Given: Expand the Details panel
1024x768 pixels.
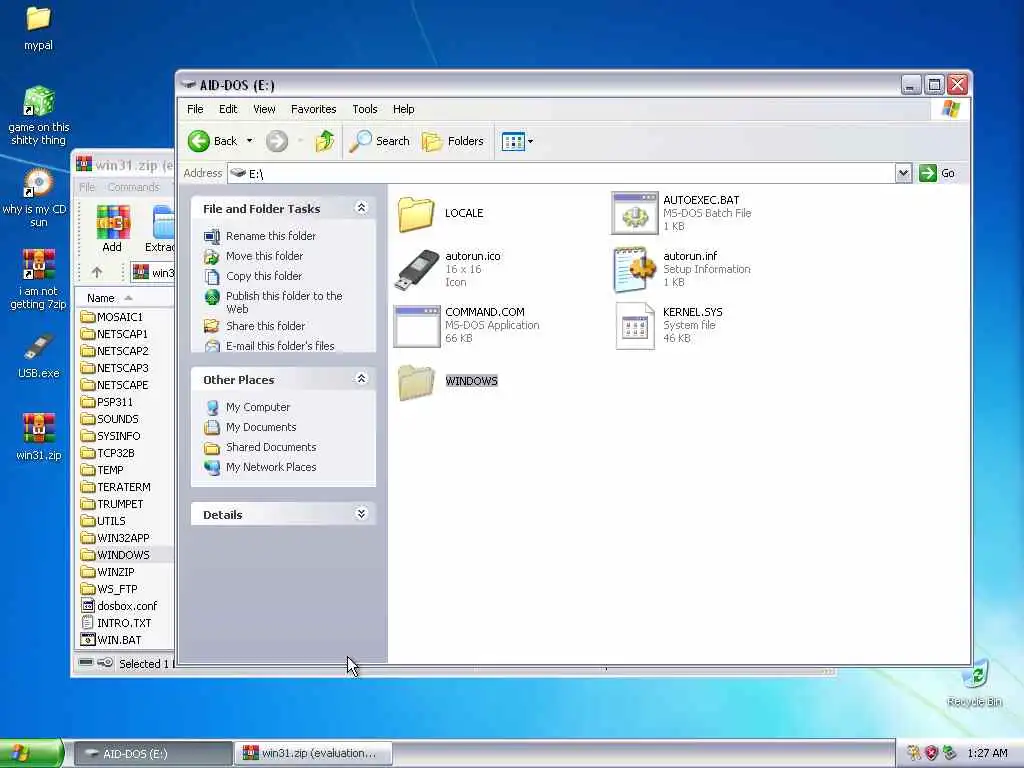Looking at the screenshot, I should (x=361, y=514).
